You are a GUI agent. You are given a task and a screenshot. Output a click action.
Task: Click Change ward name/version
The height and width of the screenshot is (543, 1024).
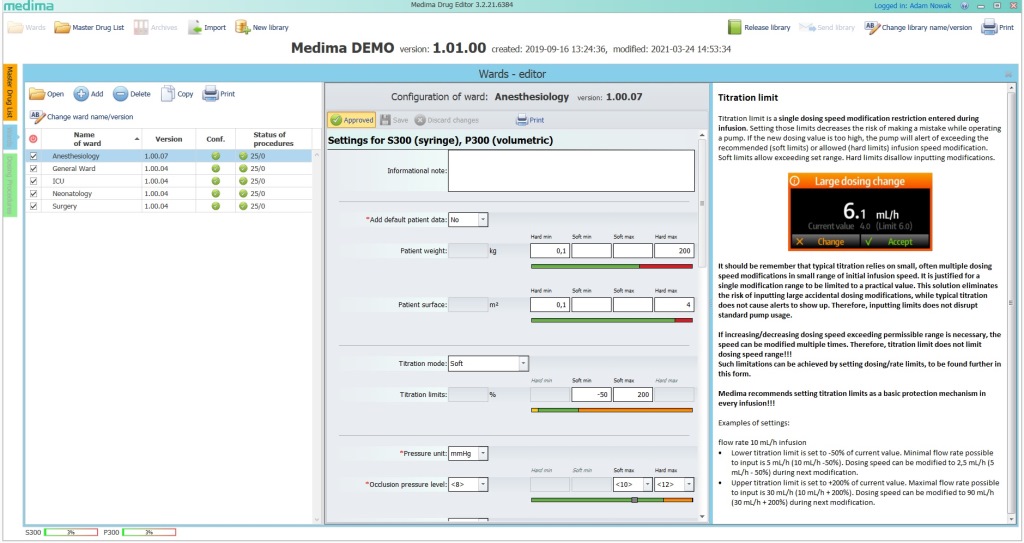pyautogui.click(x=81, y=117)
